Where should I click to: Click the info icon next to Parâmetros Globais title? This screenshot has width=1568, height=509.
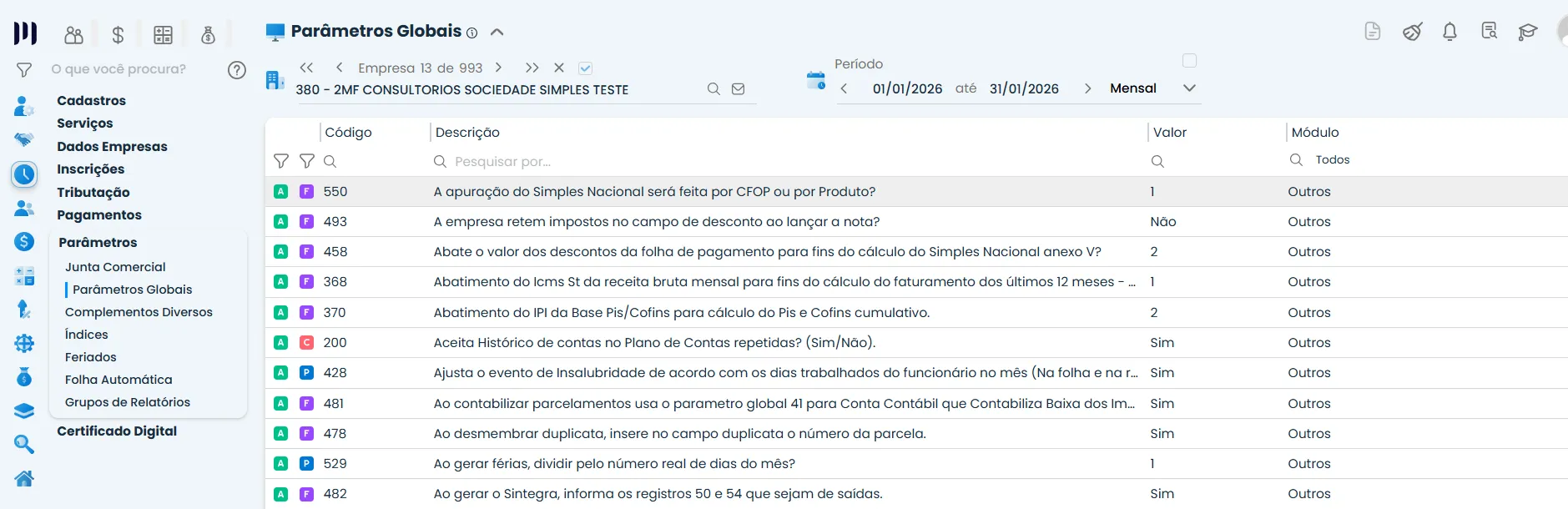tap(472, 33)
